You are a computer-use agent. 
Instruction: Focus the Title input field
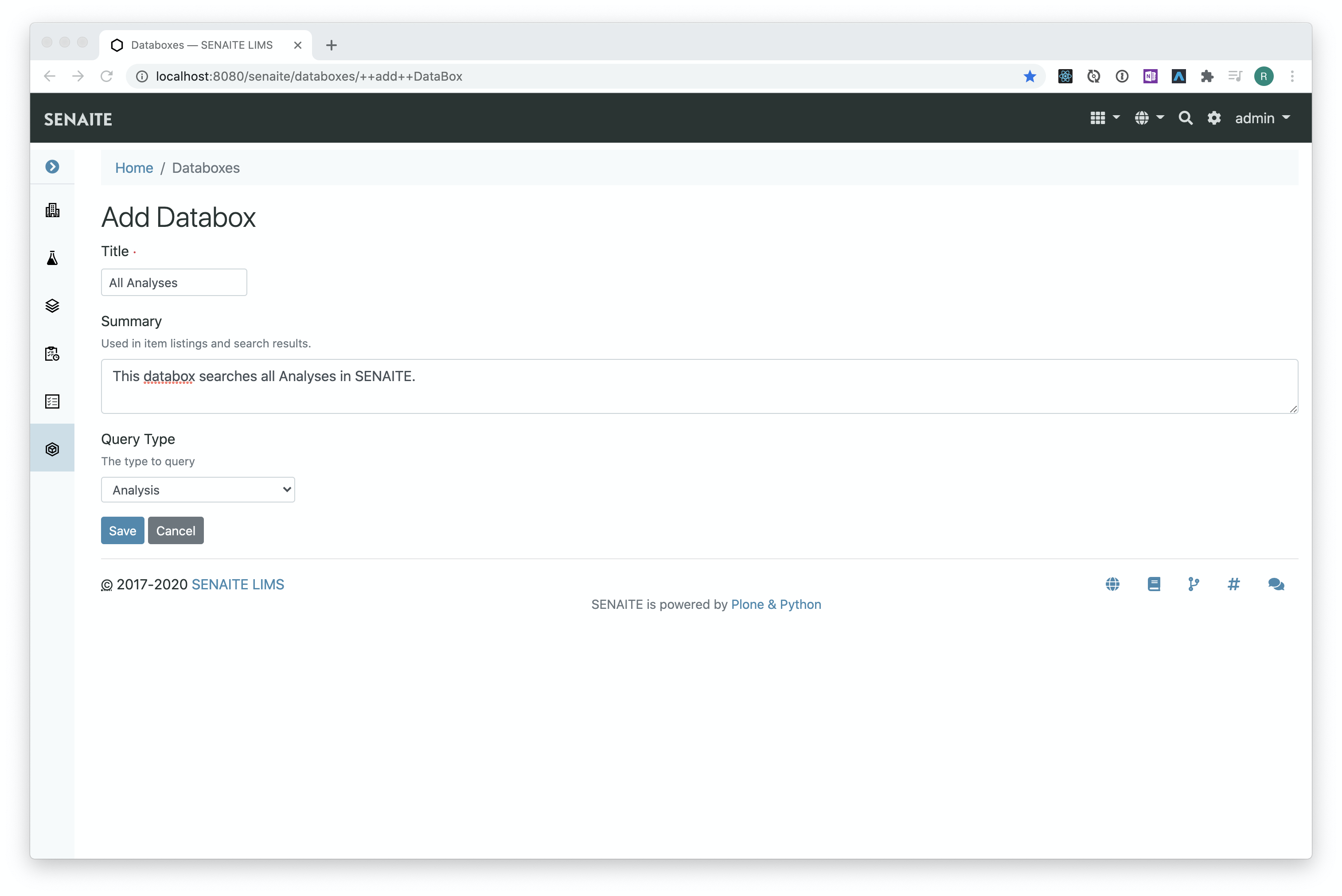click(x=174, y=282)
